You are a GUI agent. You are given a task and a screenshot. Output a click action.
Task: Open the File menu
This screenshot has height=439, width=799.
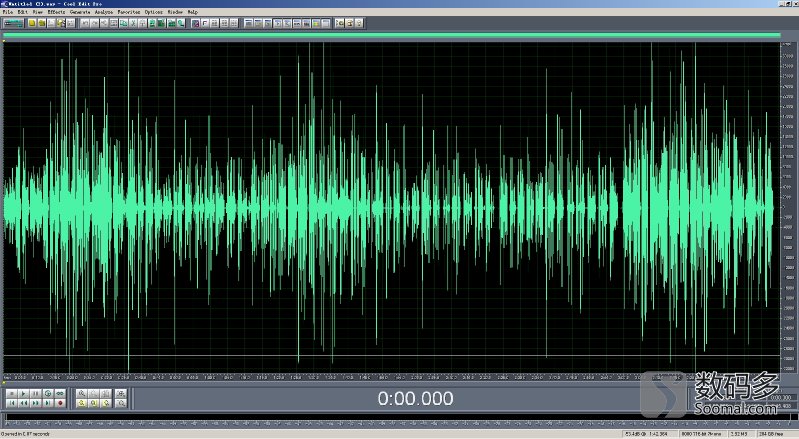pyautogui.click(x=7, y=12)
